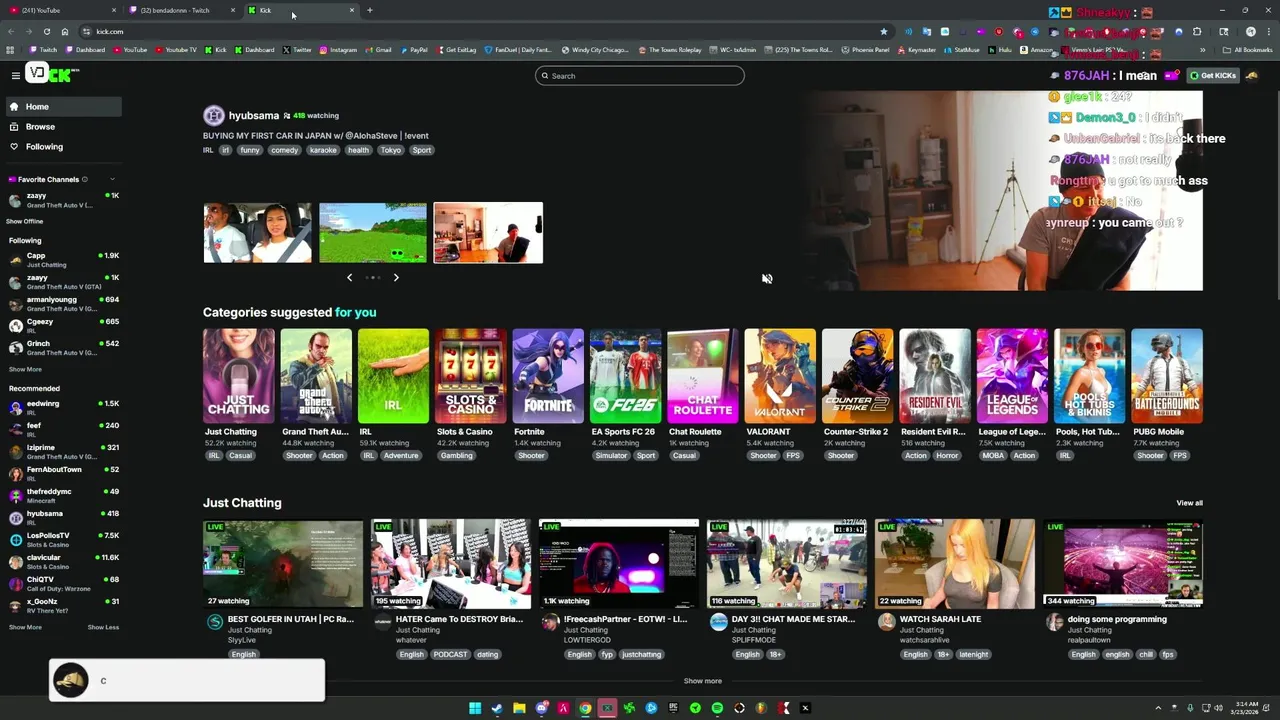Expand Show More under Following list
The image size is (1280, 720).
(25, 369)
